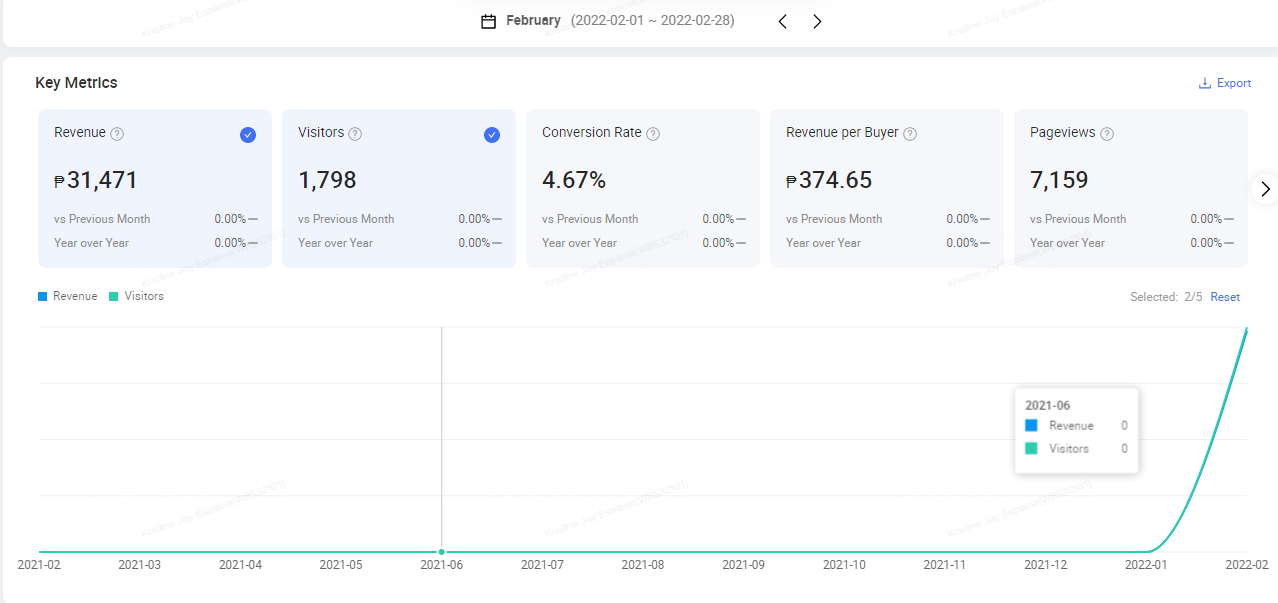Click the Pageviews help question icon
This screenshot has width=1278, height=603.
(x=1107, y=134)
